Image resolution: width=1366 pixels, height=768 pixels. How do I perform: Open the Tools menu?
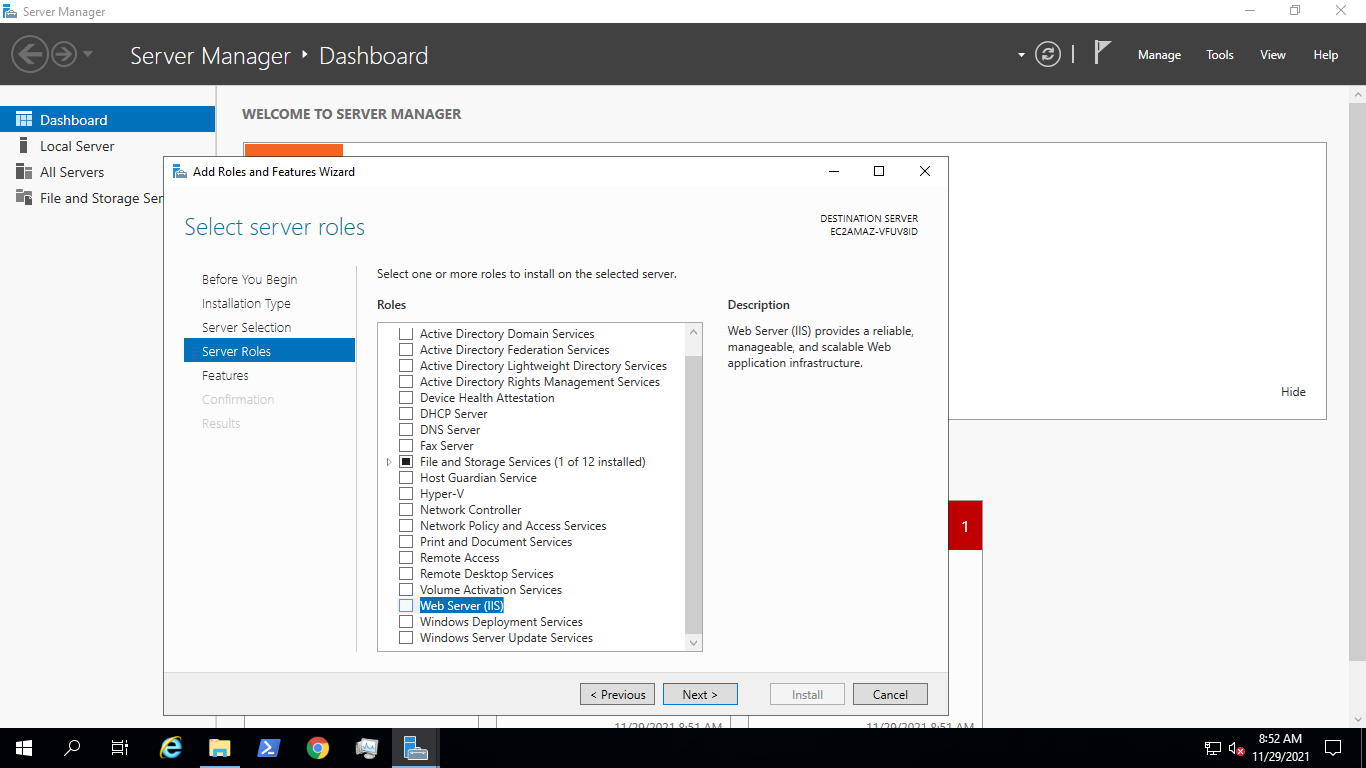click(x=1219, y=54)
